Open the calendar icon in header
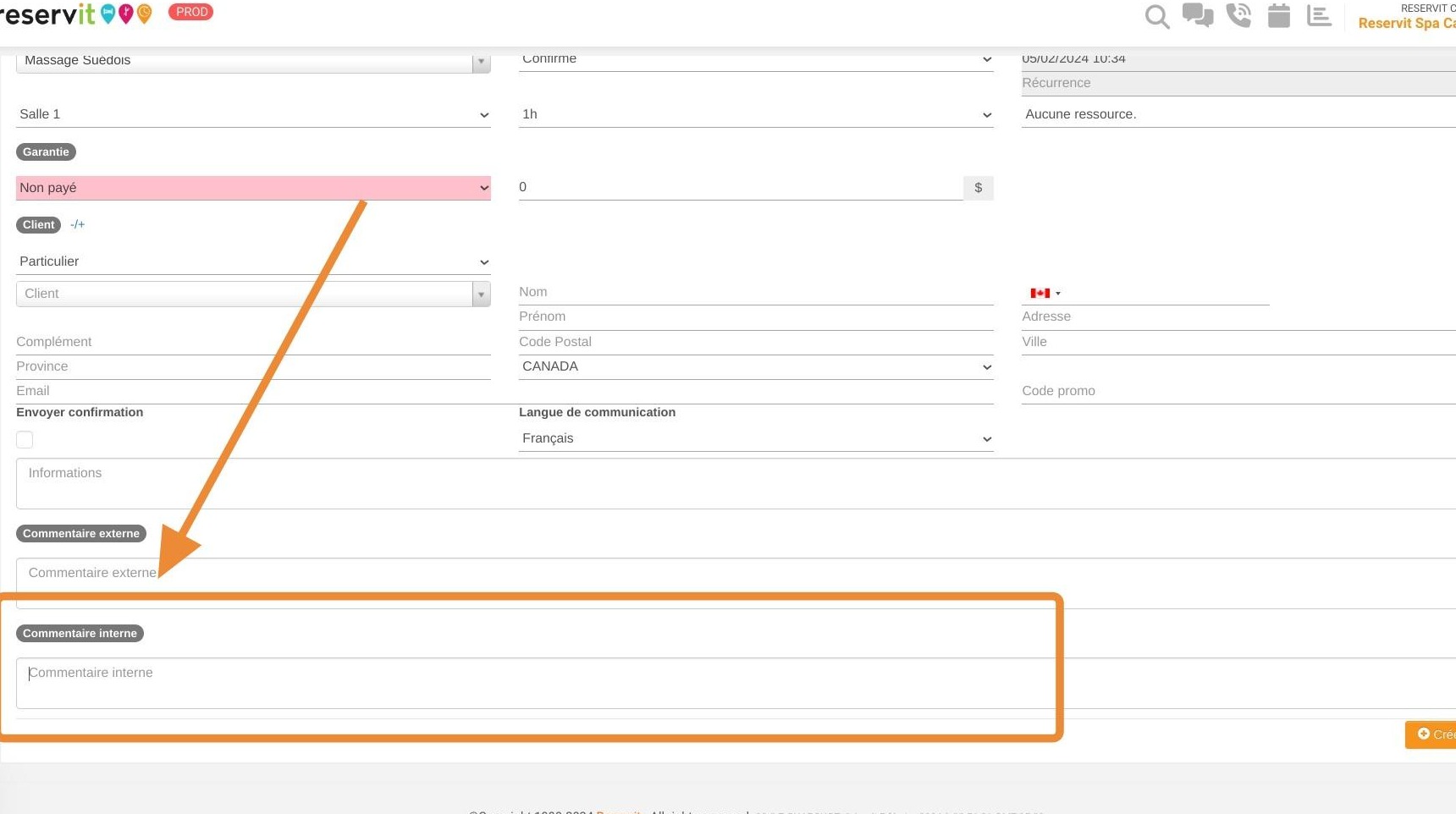The height and width of the screenshot is (814, 1456). (1279, 15)
